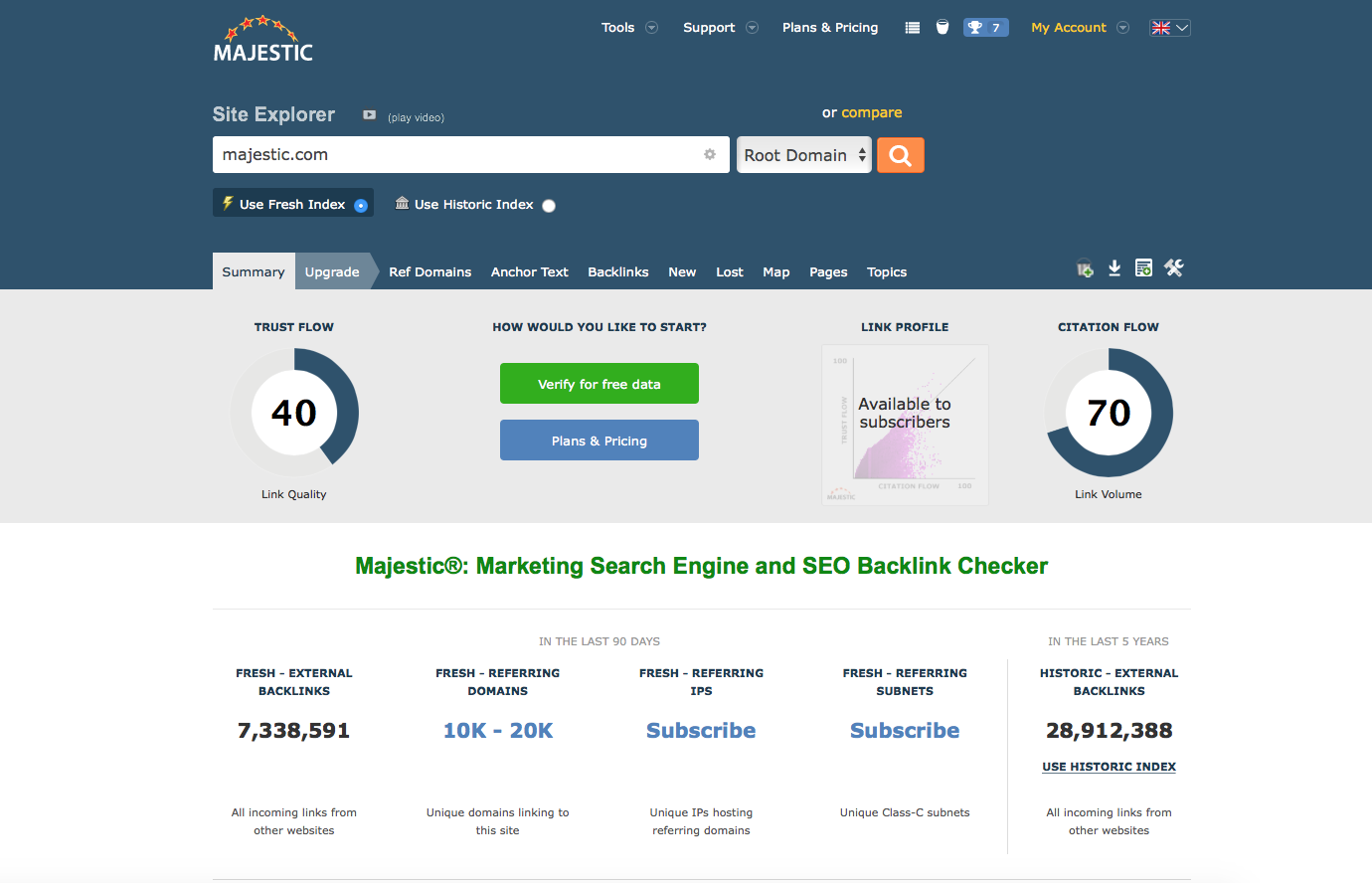Open the Anchor Text tab
This screenshot has width=1372, height=883.
tap(529, 271)
